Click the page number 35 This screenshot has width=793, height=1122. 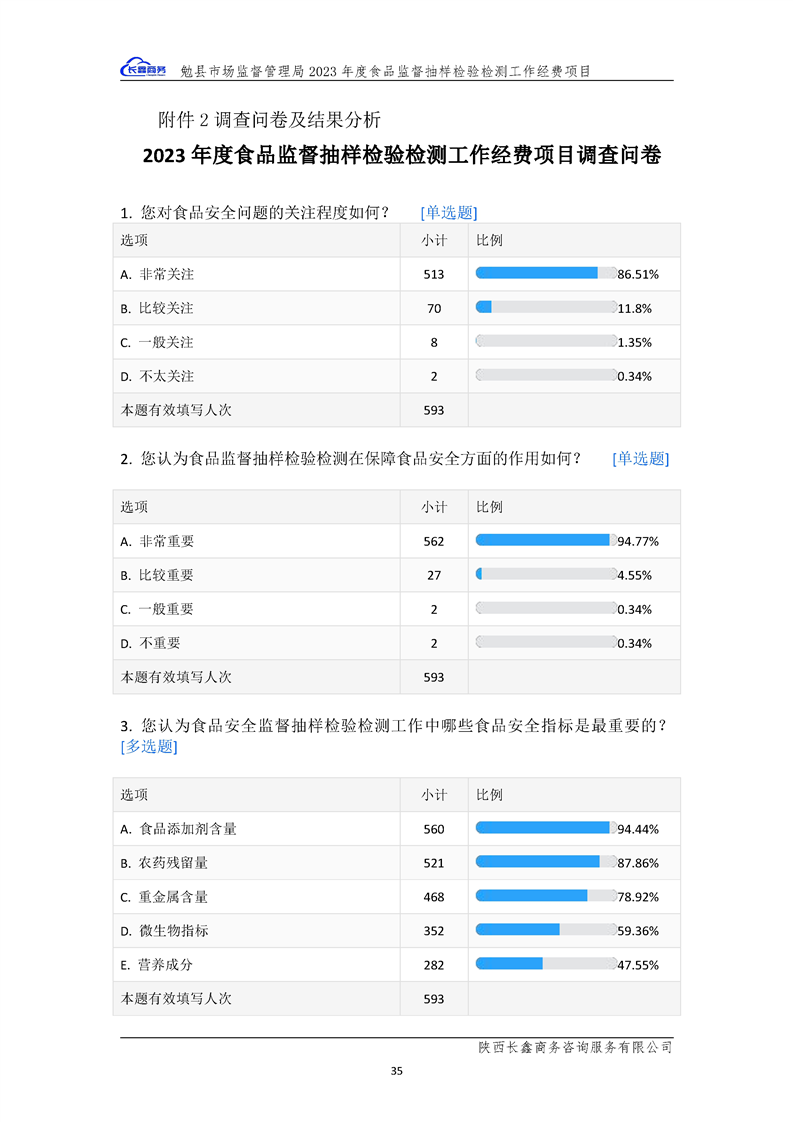point(397,1071)
